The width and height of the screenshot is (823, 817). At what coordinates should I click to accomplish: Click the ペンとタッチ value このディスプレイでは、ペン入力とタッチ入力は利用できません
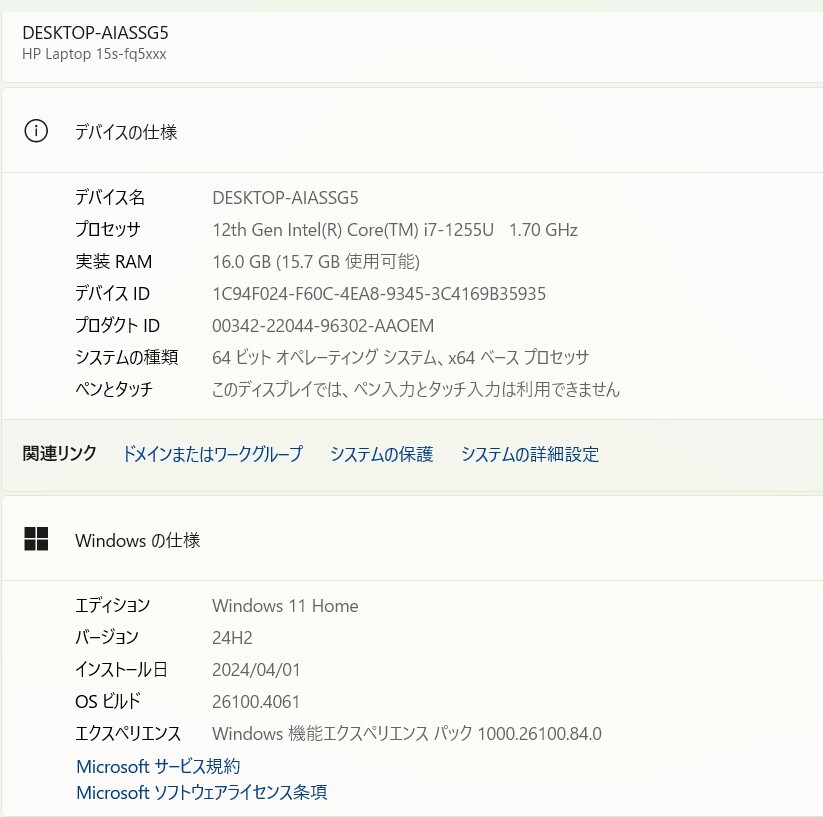416,389
